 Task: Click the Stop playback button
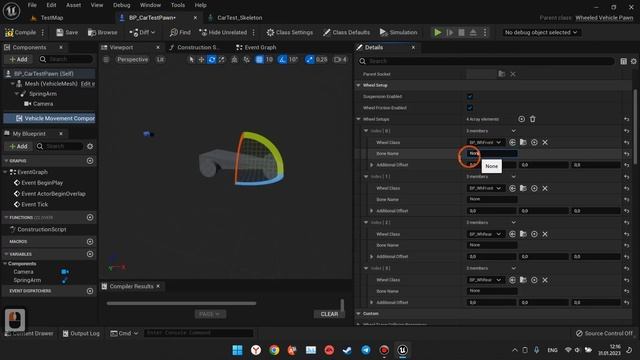pos(461,32)
